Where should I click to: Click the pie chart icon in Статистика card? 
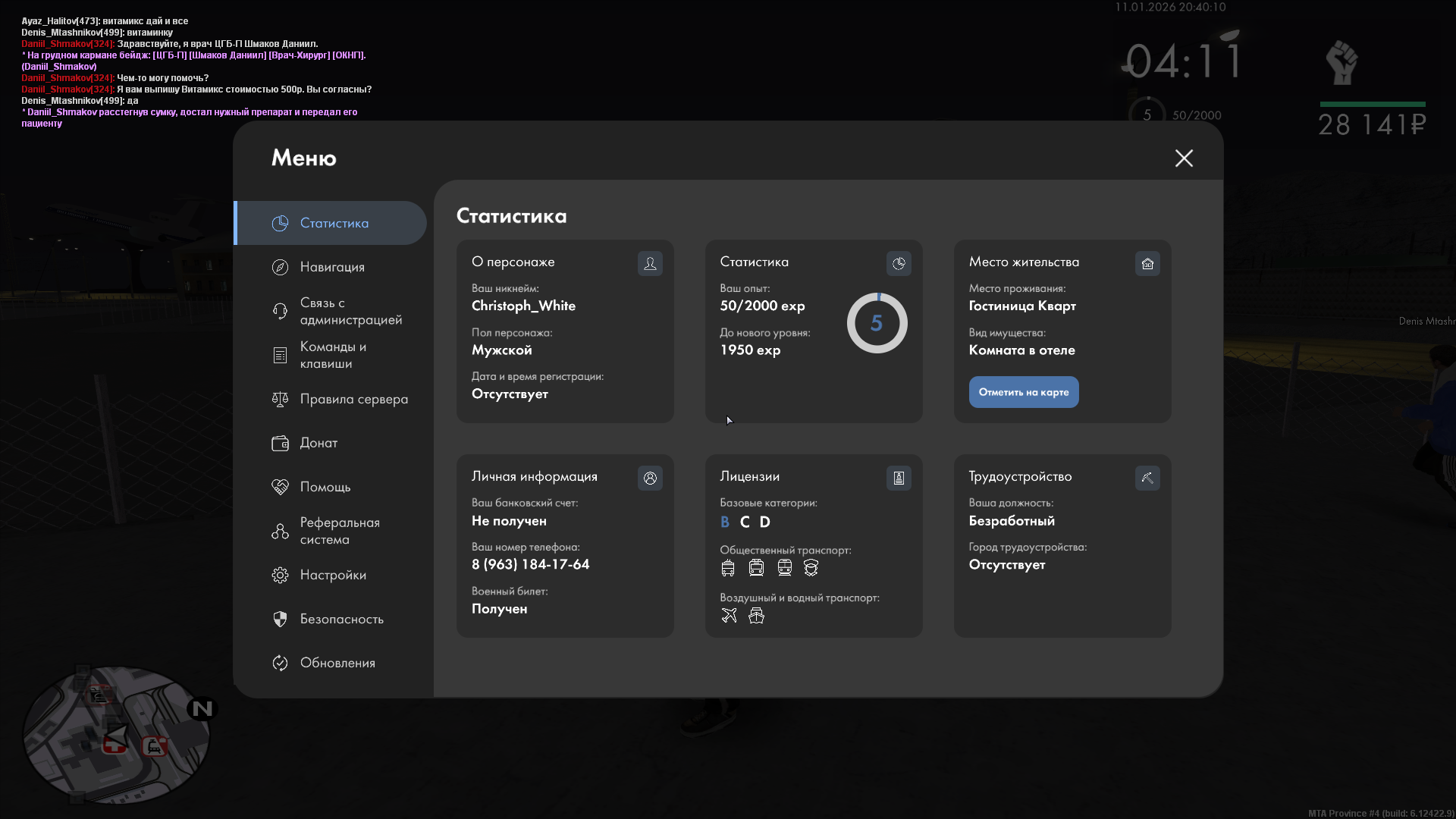pos(899,263)
